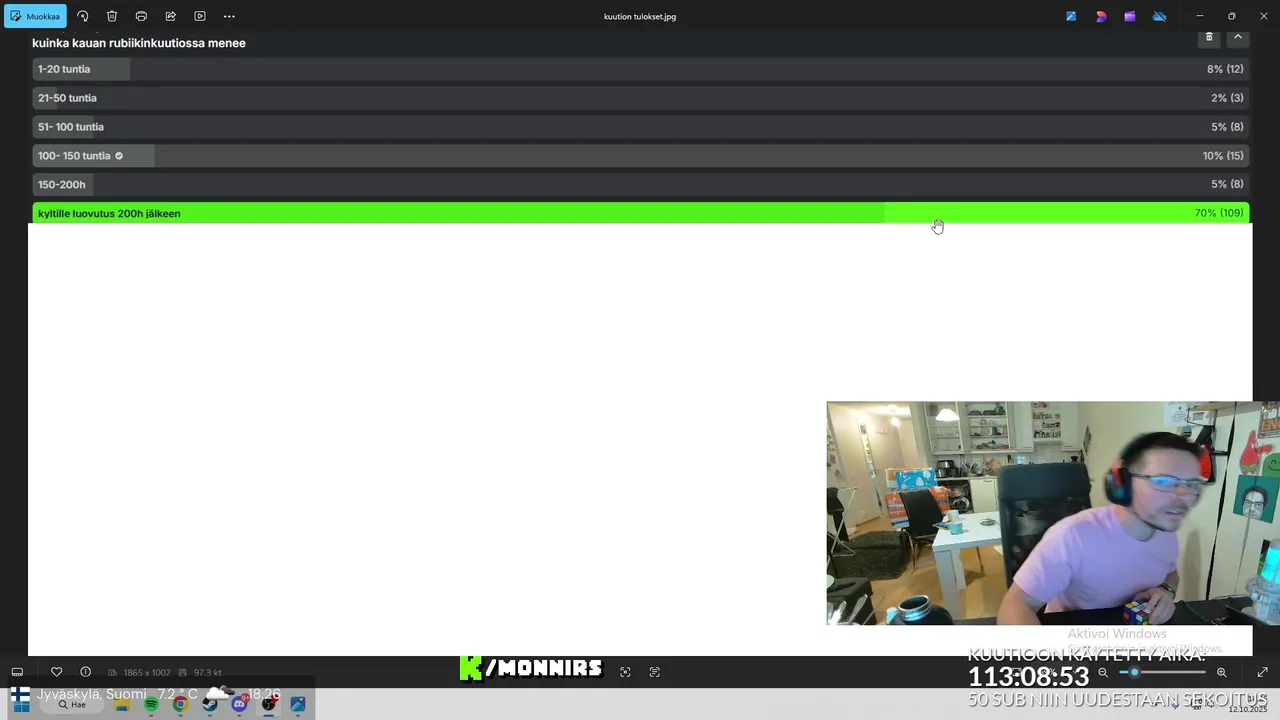Click the 8% (12) result value
Viewport: 1280px width, 720px height.
[x=1225, y=69]
